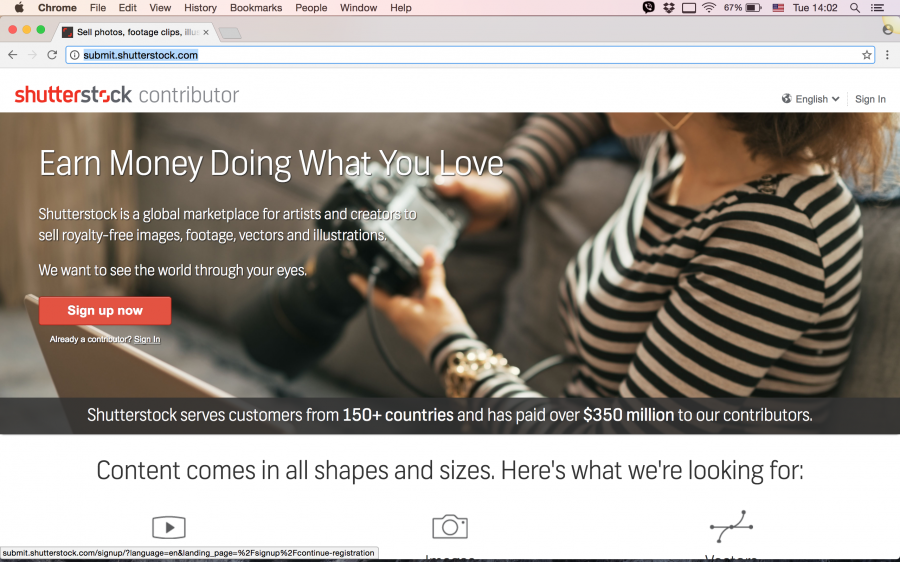The height and width of the screenshot is (562, 900).
Task: Click the We want to see the world text
Action: click(x=173, y=270)
